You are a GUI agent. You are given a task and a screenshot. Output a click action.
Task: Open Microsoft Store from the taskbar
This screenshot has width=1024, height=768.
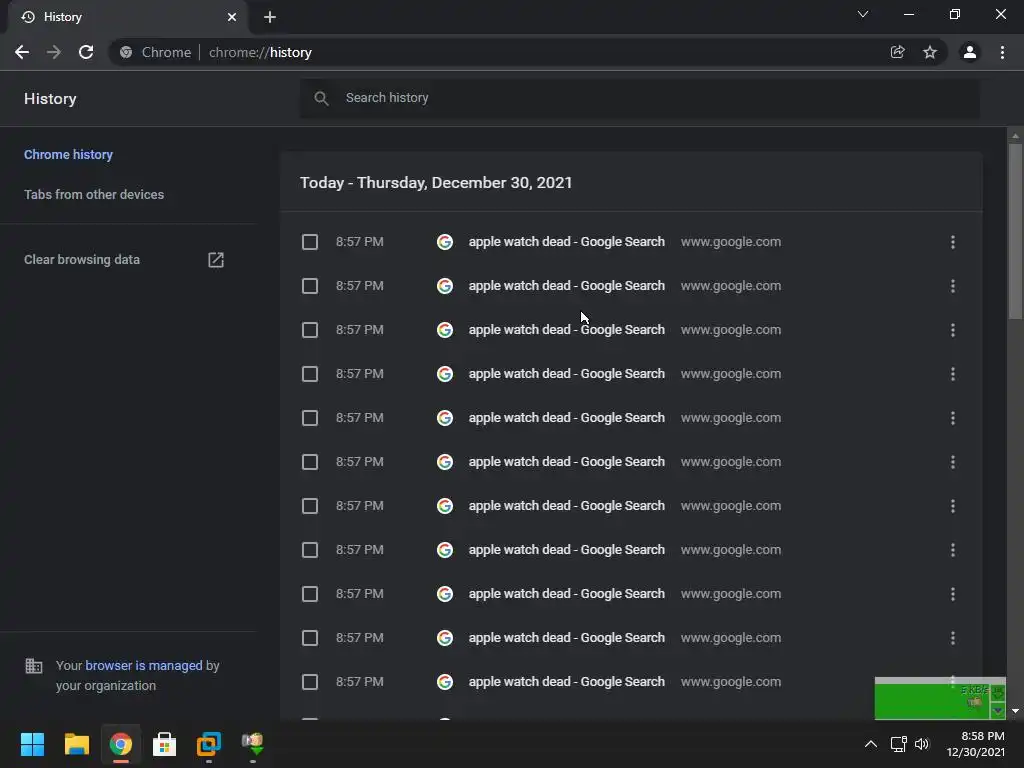tap(165, 744)
